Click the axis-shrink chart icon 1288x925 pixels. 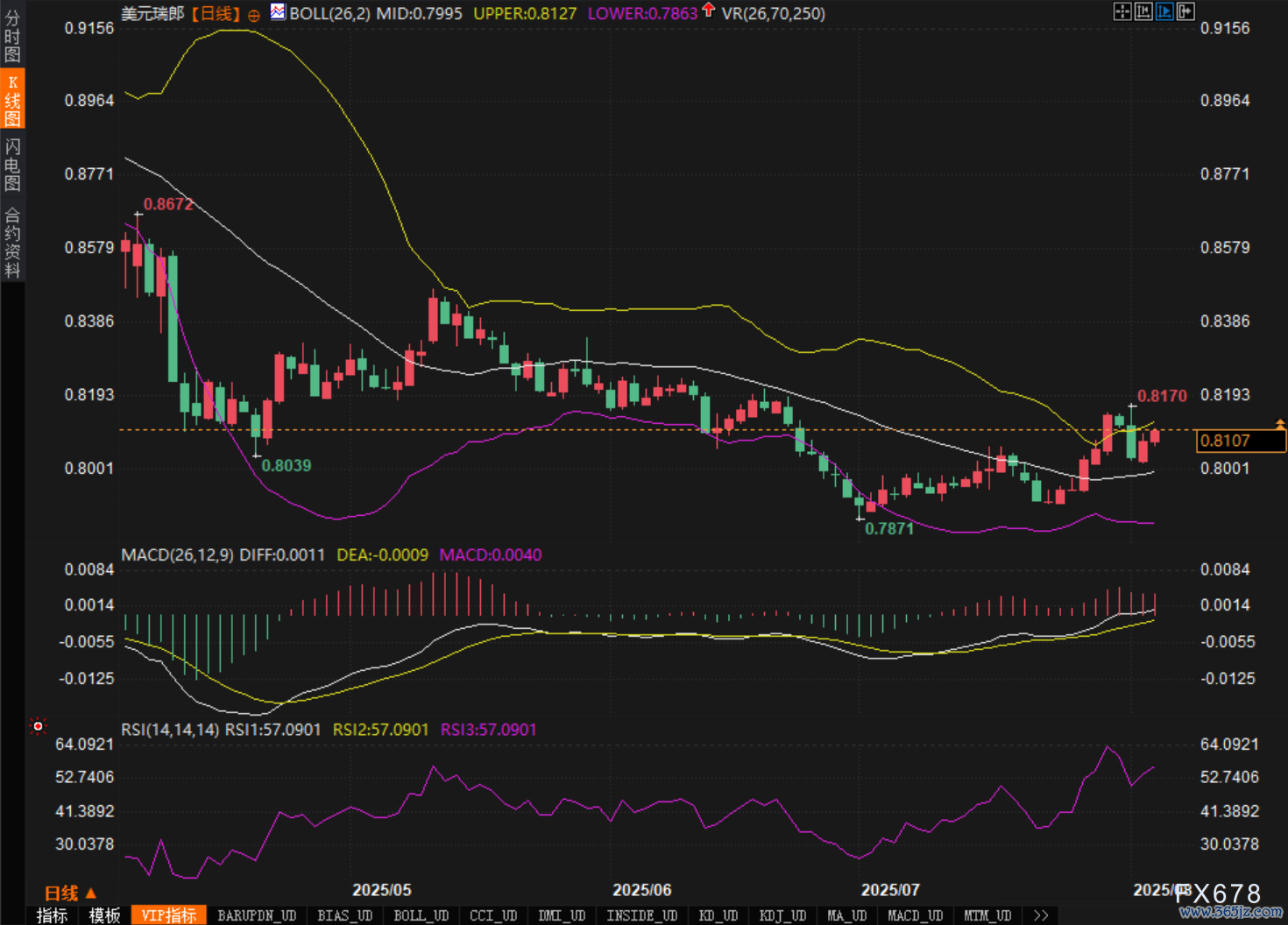click(x=1143, y=11)
